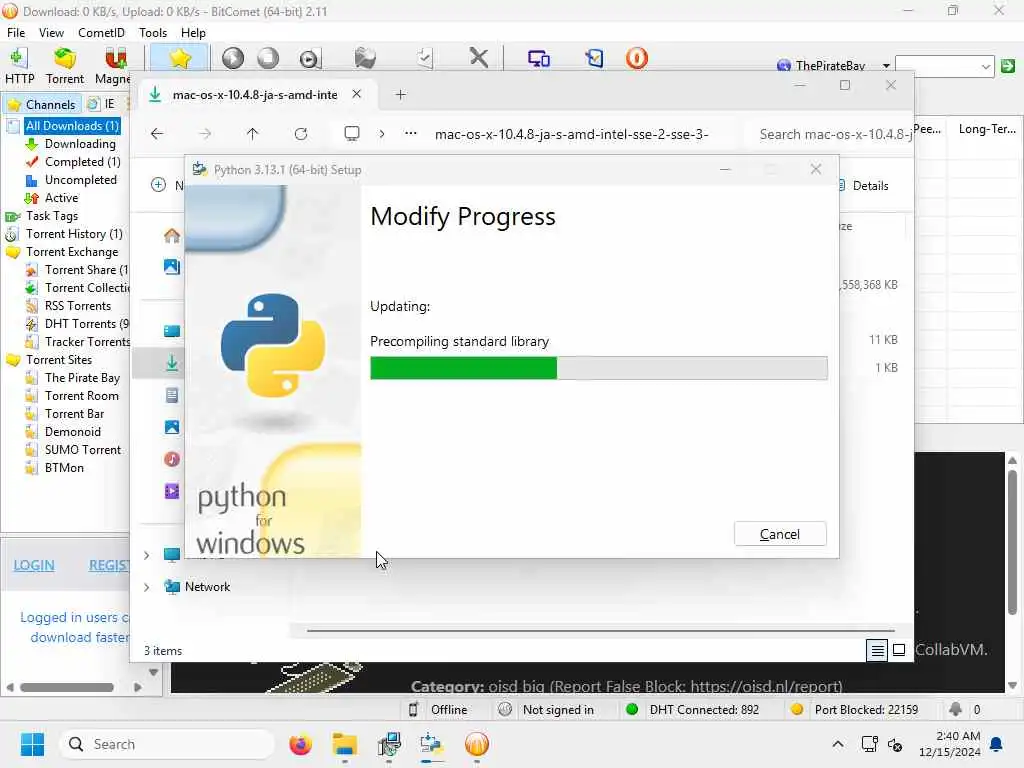The image size is (1024, 768).
Task: Click the Stop task toolbar icon
Action: (x=268, y=58)
